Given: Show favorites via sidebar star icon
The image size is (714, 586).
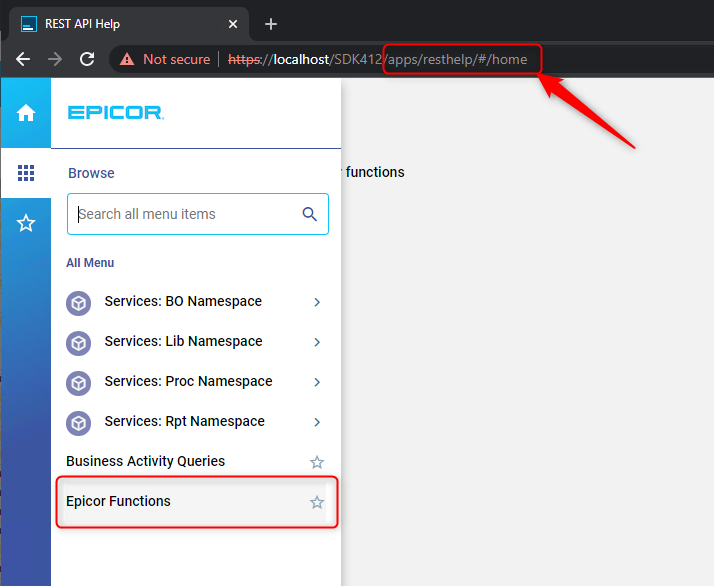Looking at the screenshot, I should 26,223.
